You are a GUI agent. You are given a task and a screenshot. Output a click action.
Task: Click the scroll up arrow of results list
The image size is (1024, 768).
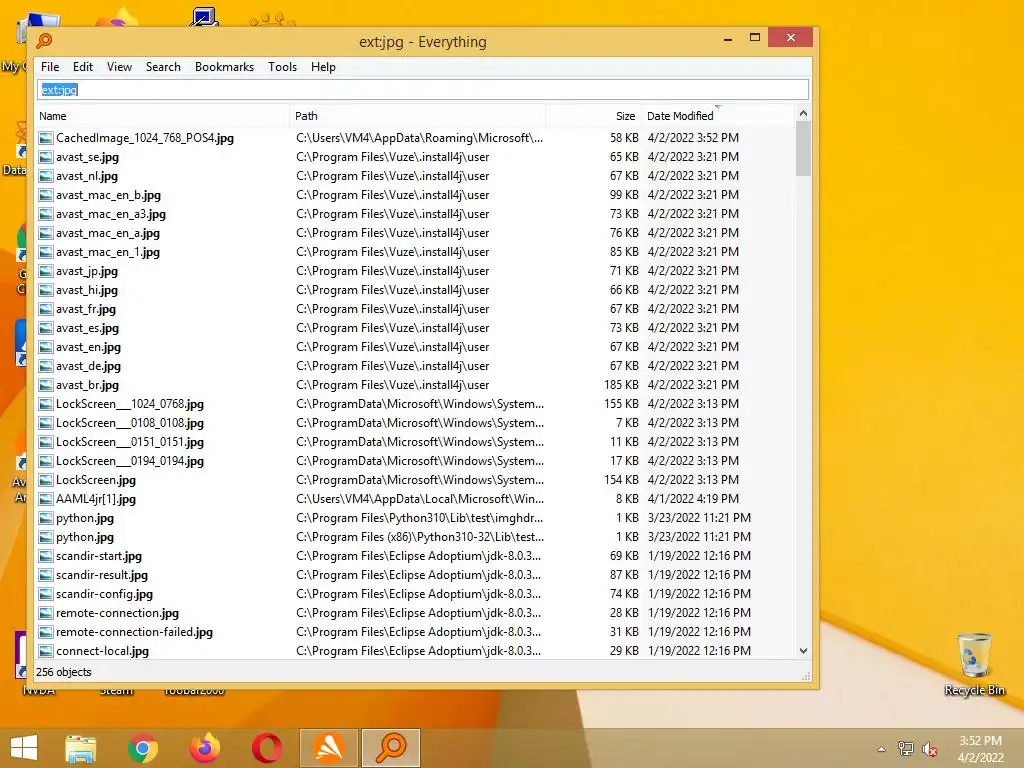click(x=803, y=114)
